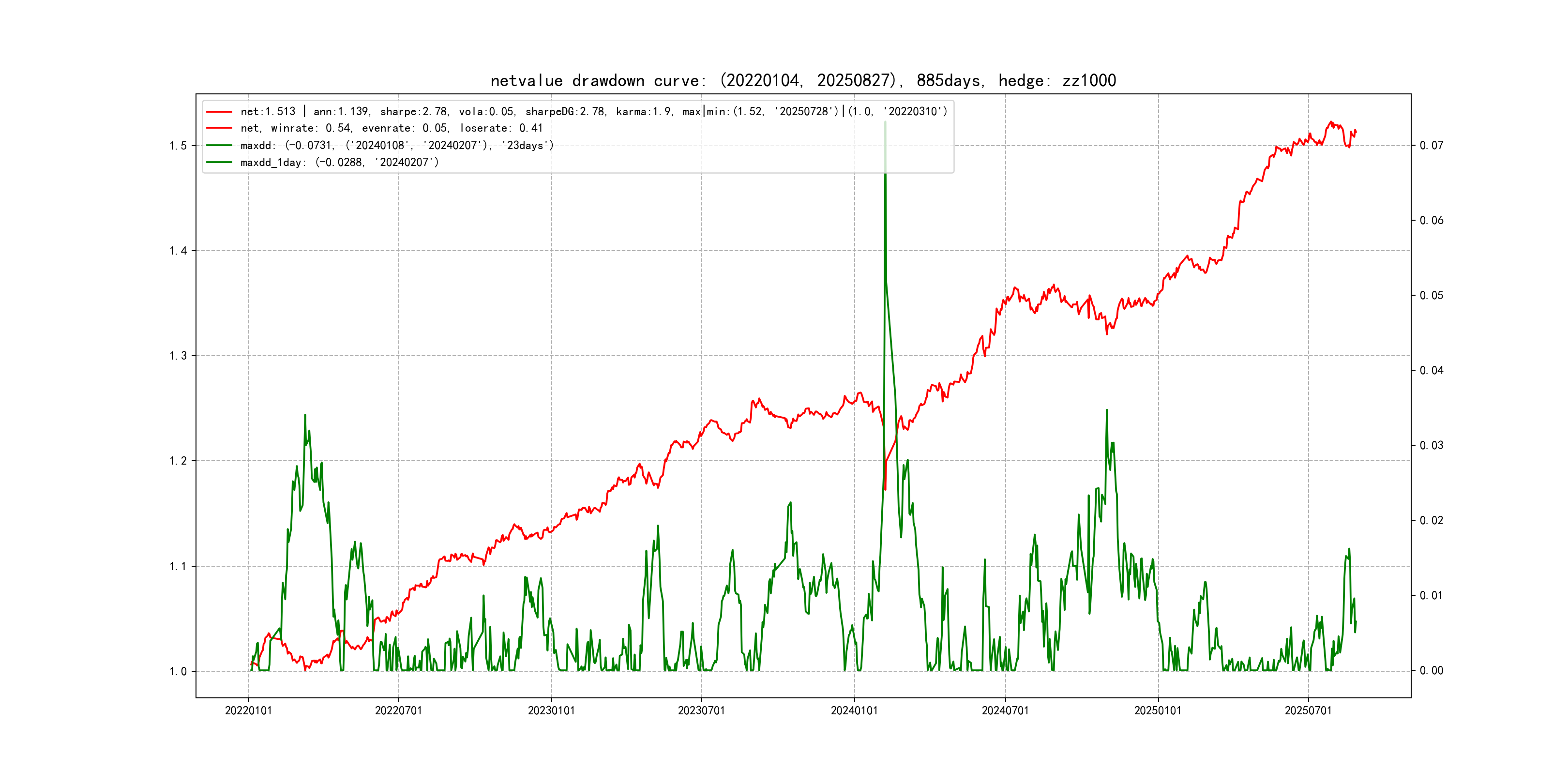1568x784 pixels.
Task: Click the 20230101 x-axis date label
Action: click(x=551, y=711)
